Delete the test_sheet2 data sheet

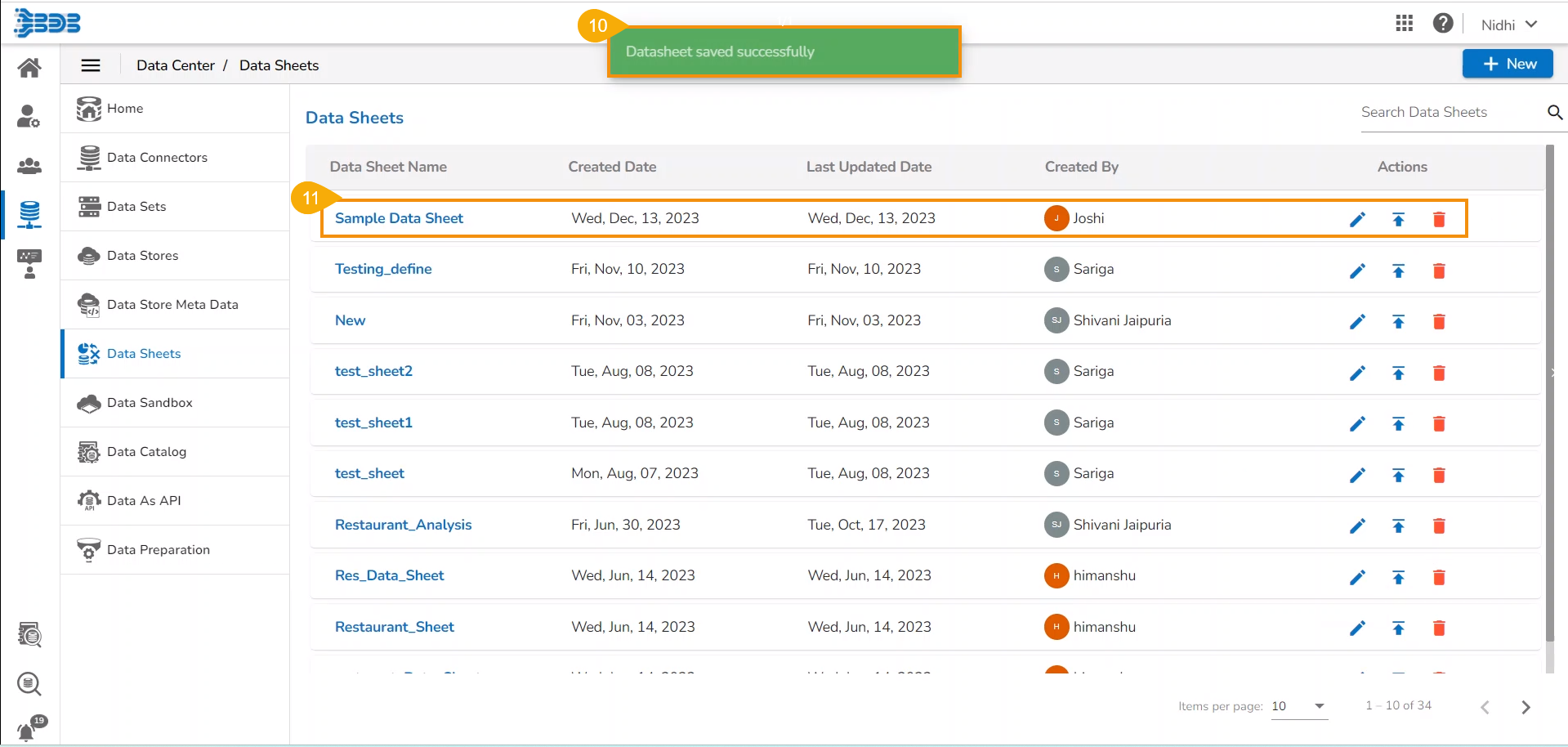pos(1439,373)
